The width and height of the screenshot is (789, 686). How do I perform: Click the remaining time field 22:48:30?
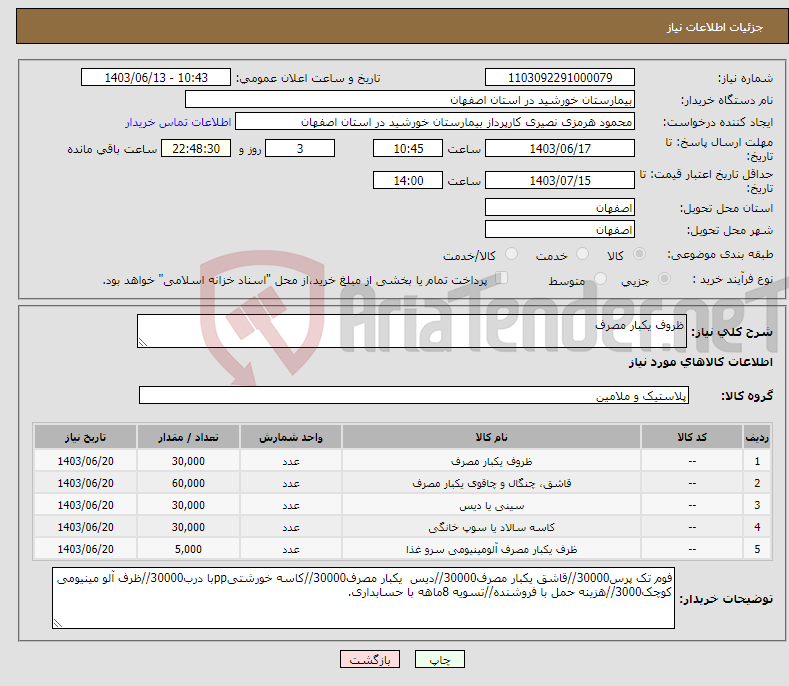point(196,148)
